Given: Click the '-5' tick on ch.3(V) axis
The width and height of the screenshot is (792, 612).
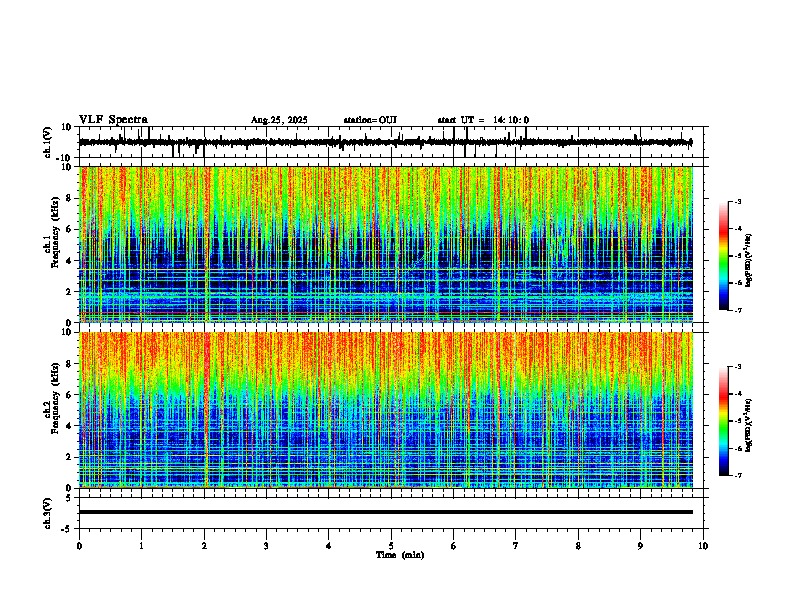Looking at the screenshot, I should [68, 529].
